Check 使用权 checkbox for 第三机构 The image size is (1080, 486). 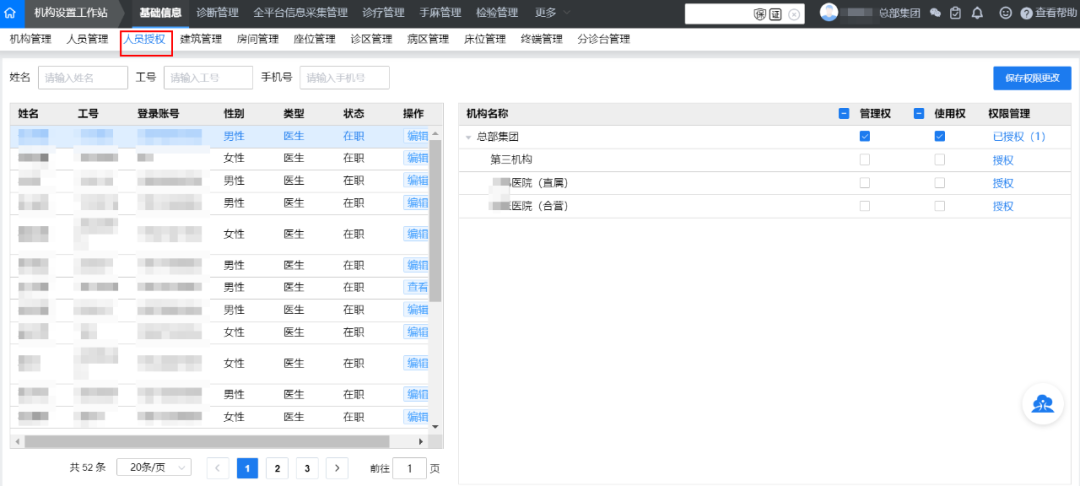(x=940, y=160)
